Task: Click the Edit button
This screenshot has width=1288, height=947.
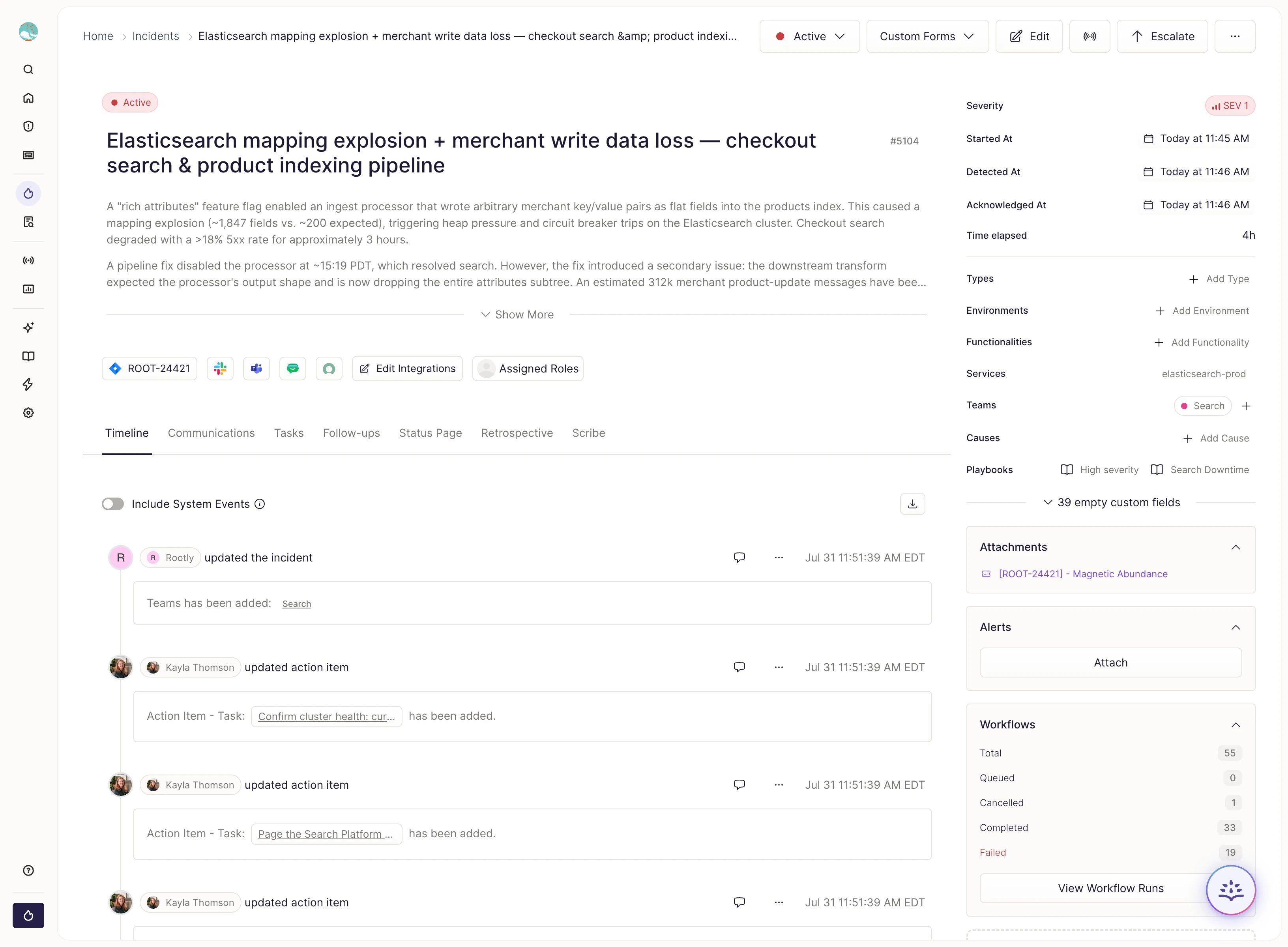Action: tap(1029, 36)
